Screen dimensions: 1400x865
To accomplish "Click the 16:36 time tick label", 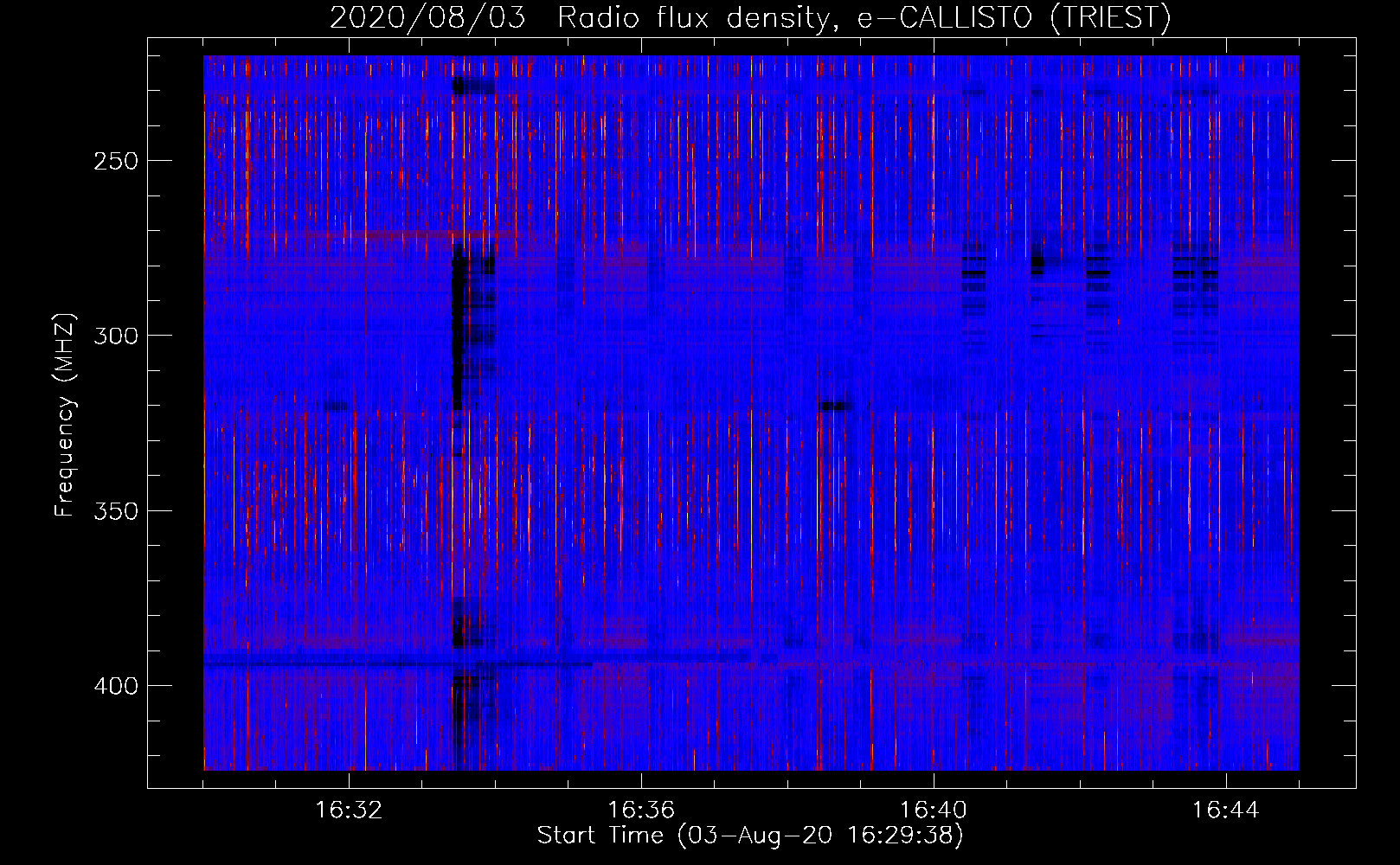I will tap(641, 811).
